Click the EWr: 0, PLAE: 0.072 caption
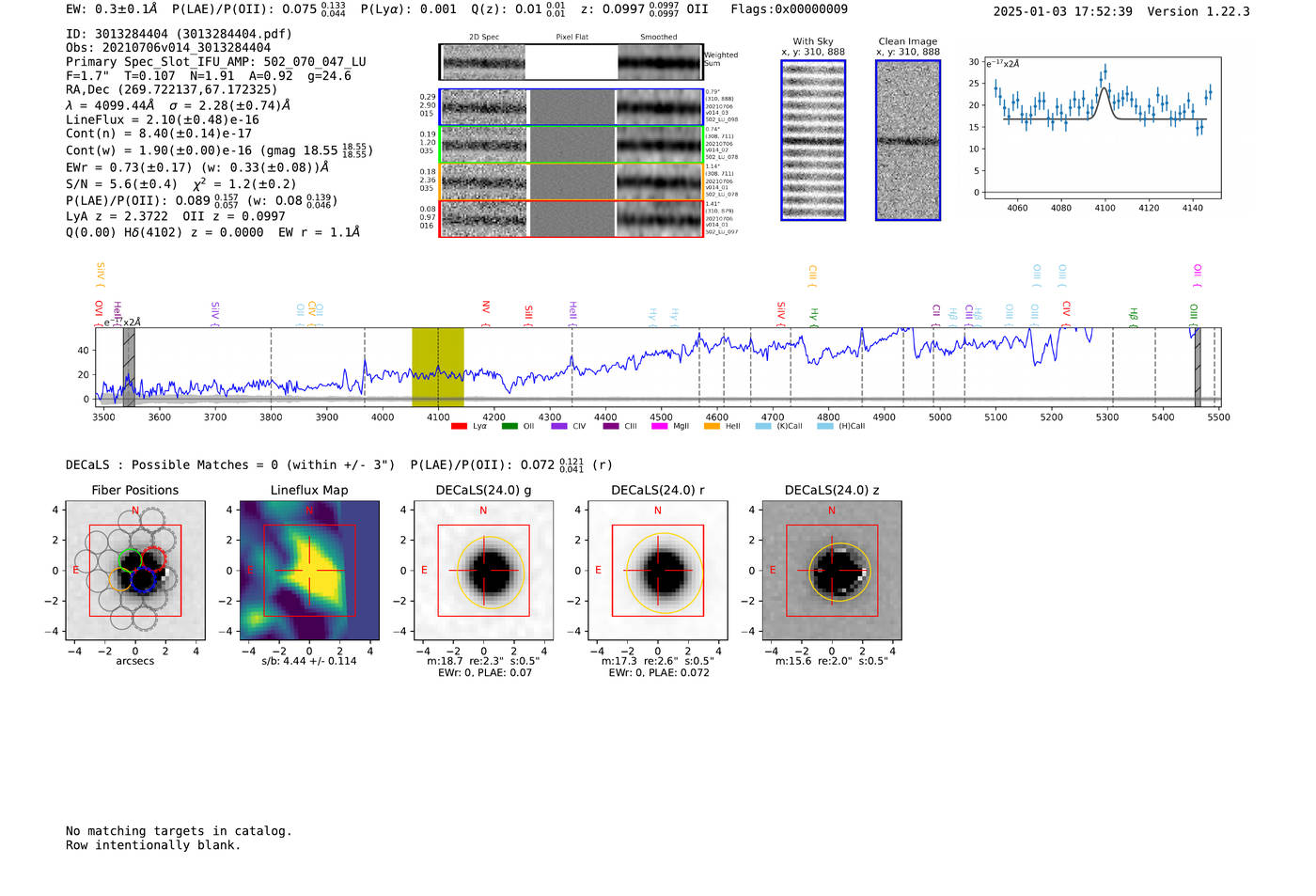This screenshot has height=896, width=1316. coord(659,673)
